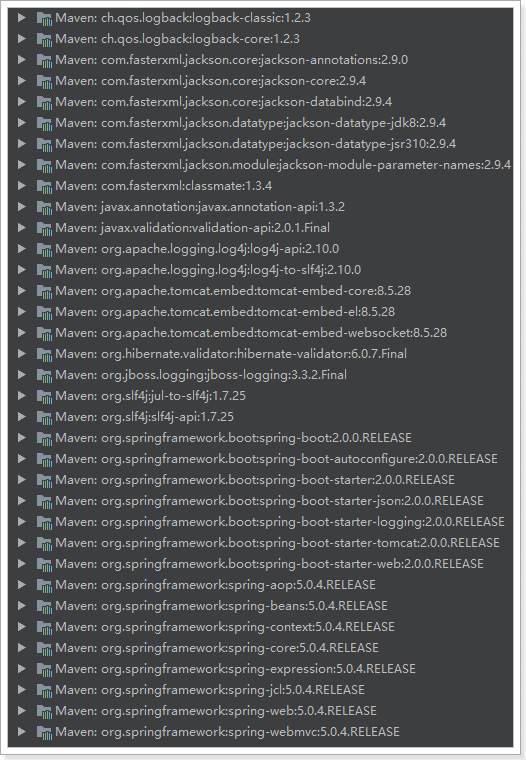
Task: Click library icon beside classmate:1.3.4
Action: 44,187
